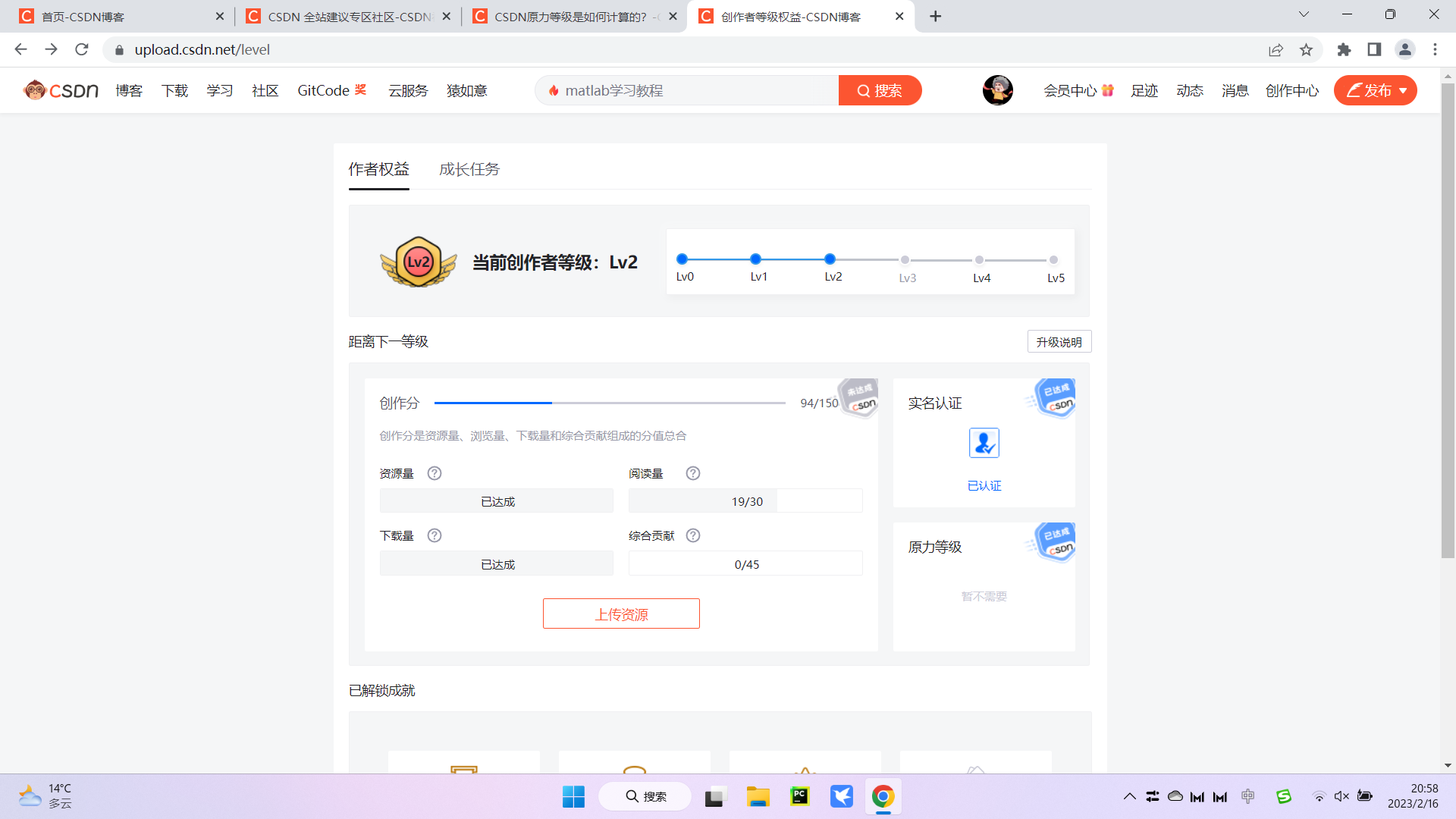Click the real-name verified badge icon

click(984, 443)
